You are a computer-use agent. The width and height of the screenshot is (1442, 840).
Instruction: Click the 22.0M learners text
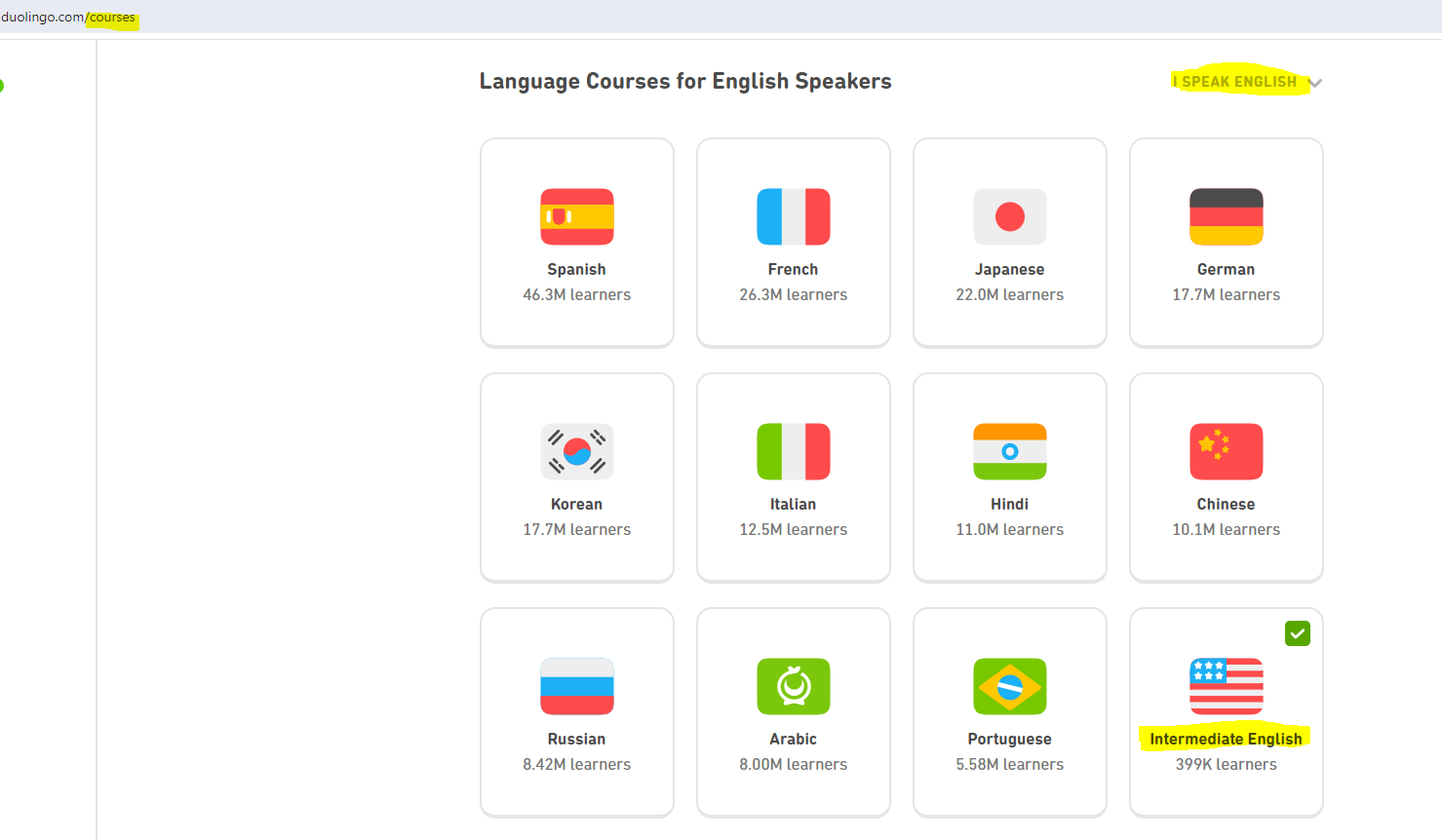coord(1010,294)
